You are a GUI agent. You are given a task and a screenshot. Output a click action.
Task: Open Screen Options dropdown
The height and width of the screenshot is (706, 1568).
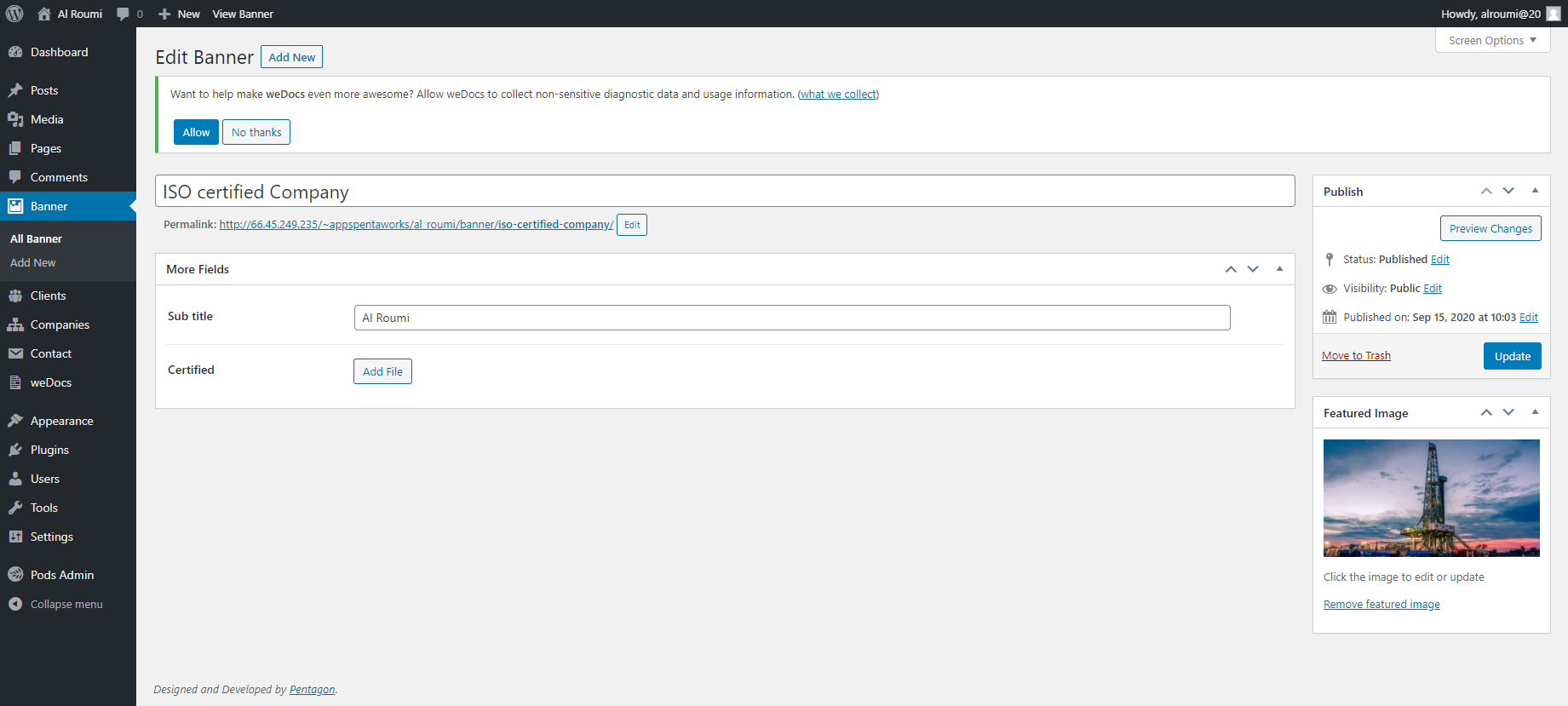coord(1492,40)
